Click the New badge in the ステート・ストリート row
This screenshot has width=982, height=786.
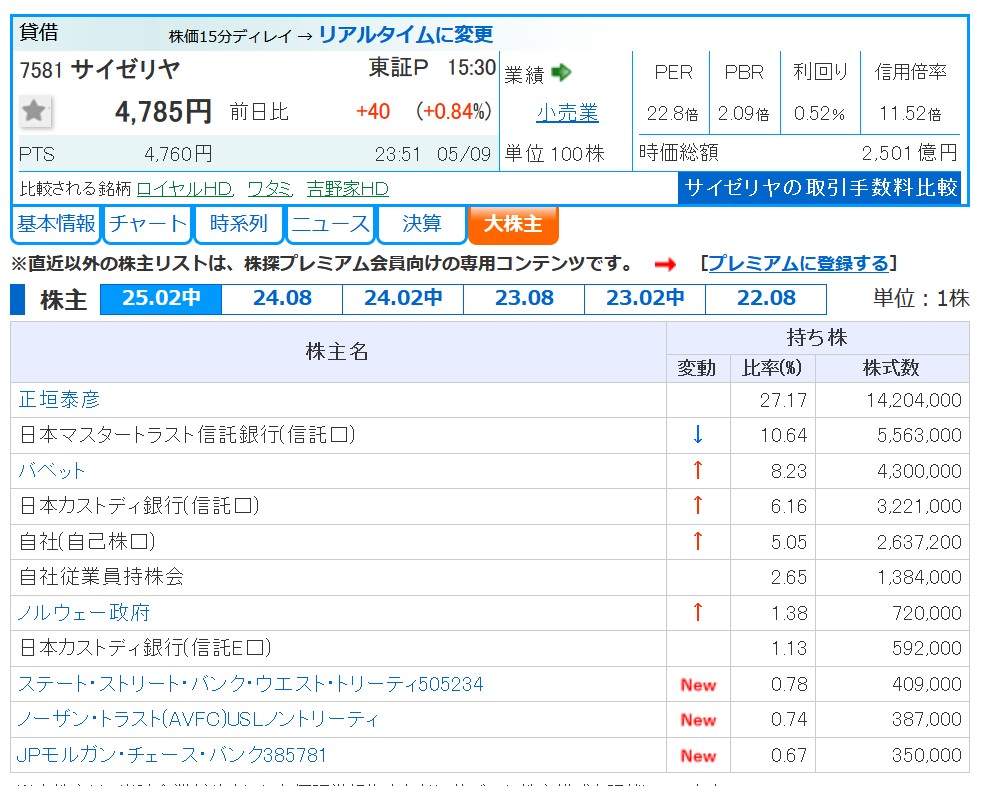698,685
